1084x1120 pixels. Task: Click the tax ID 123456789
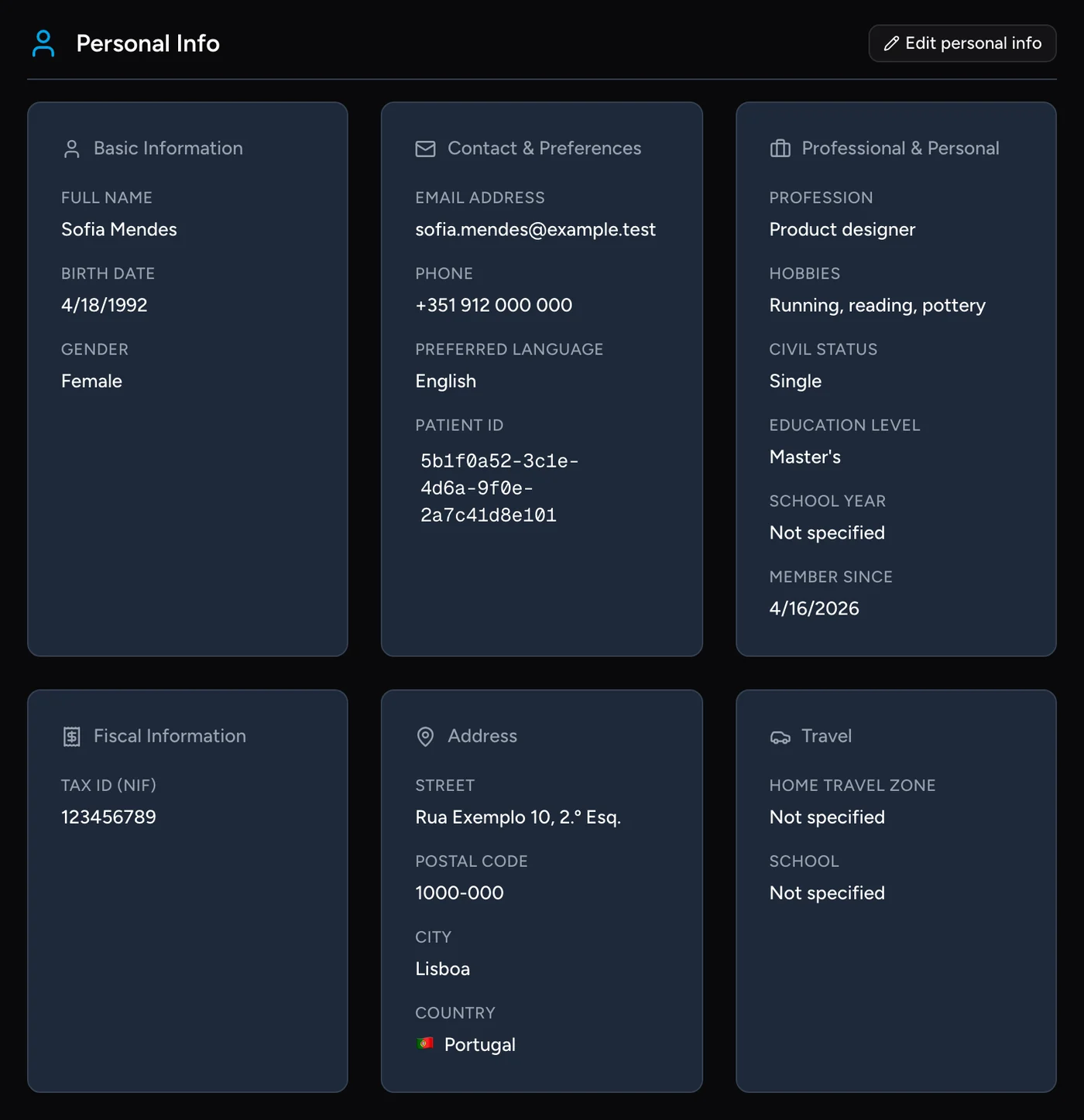pos(108,817)
